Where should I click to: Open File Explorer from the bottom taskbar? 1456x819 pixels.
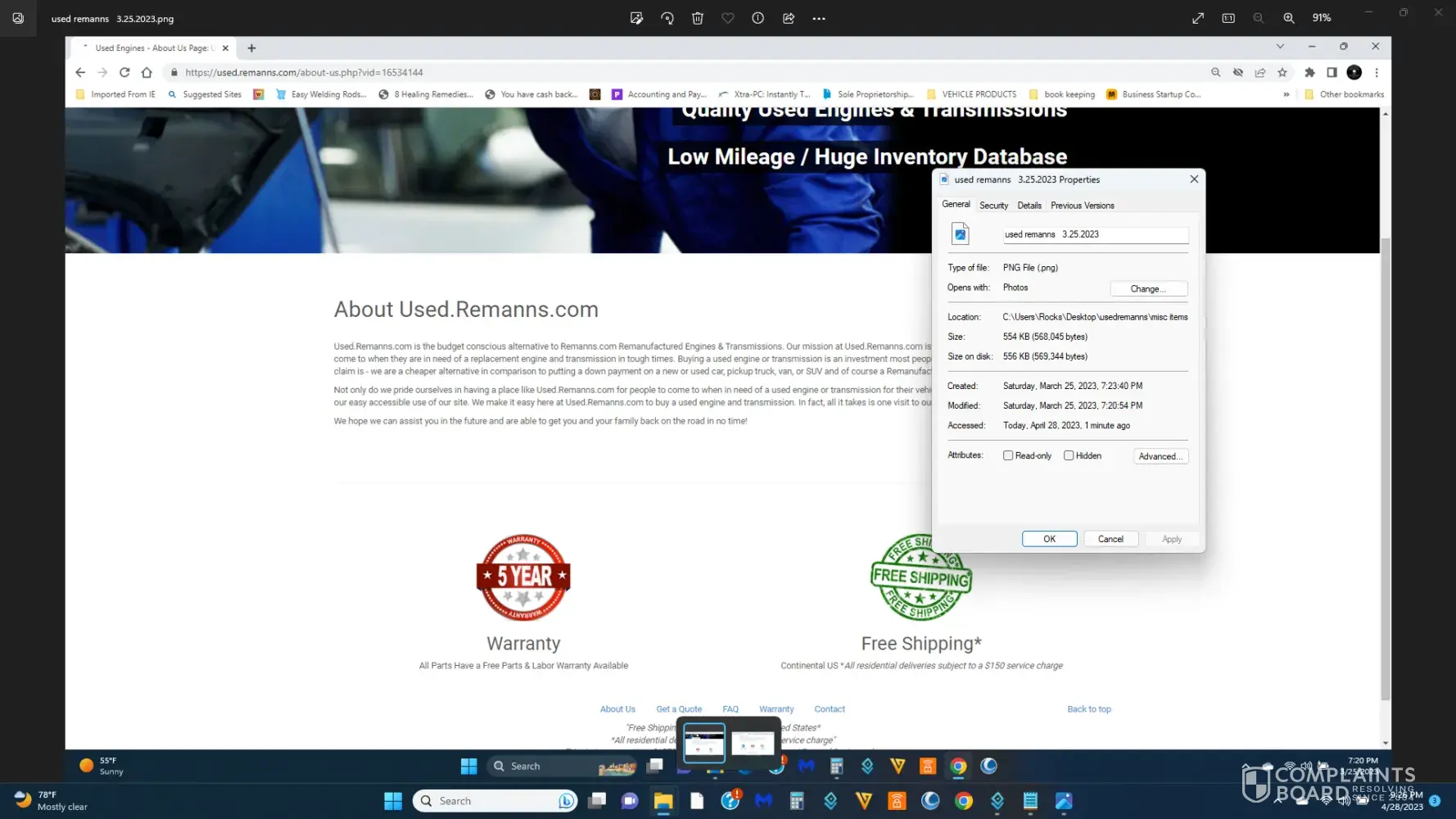[662, 801]
